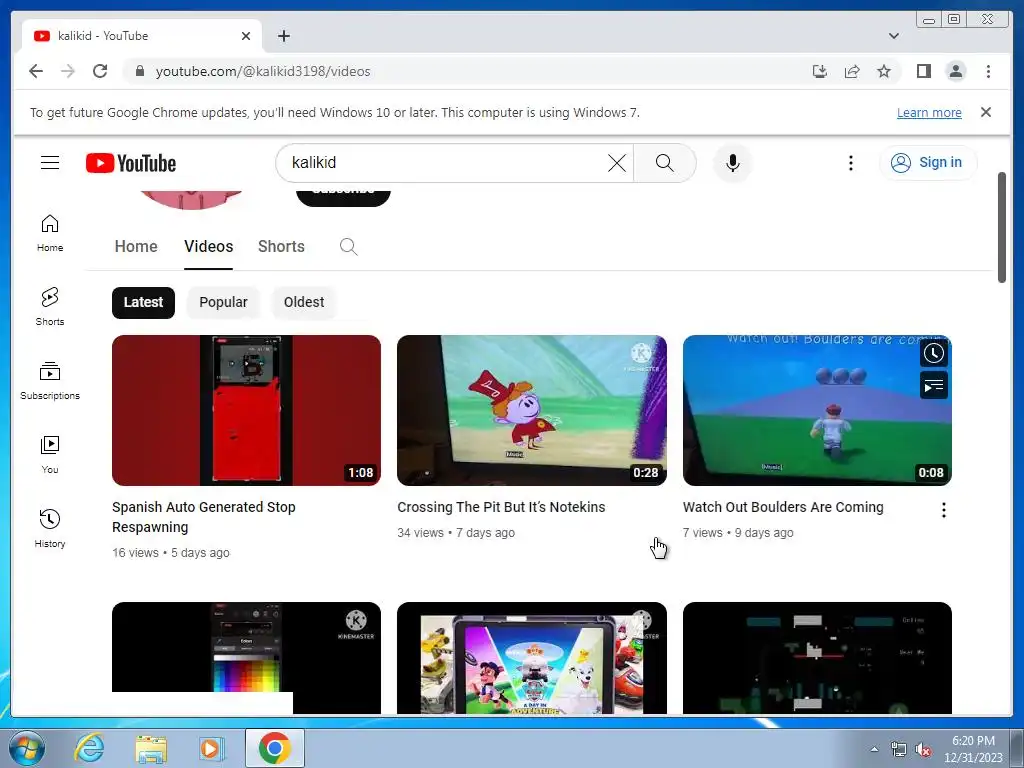
Task: Sort videos by Popular
Action: click(x=223, y=302)
